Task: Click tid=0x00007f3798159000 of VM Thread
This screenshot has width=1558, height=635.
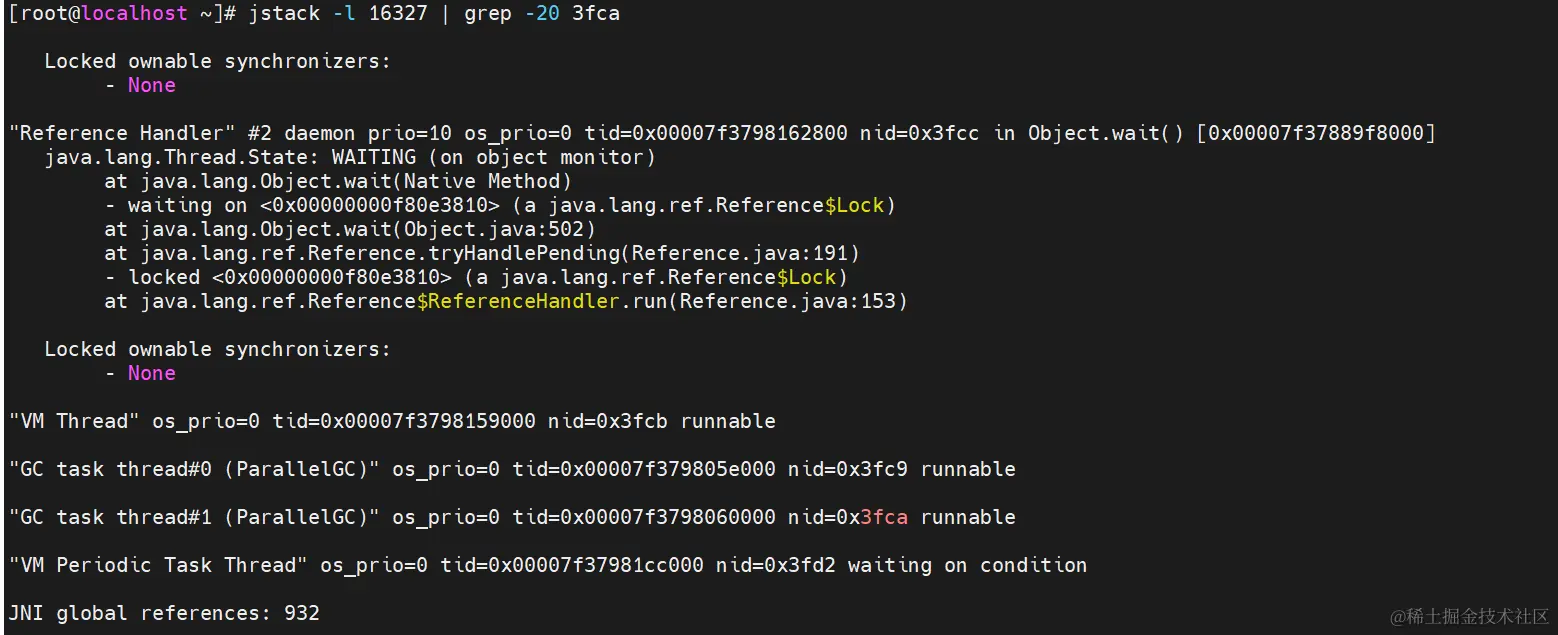Action: pyautogui.click(x=404, y=421)
